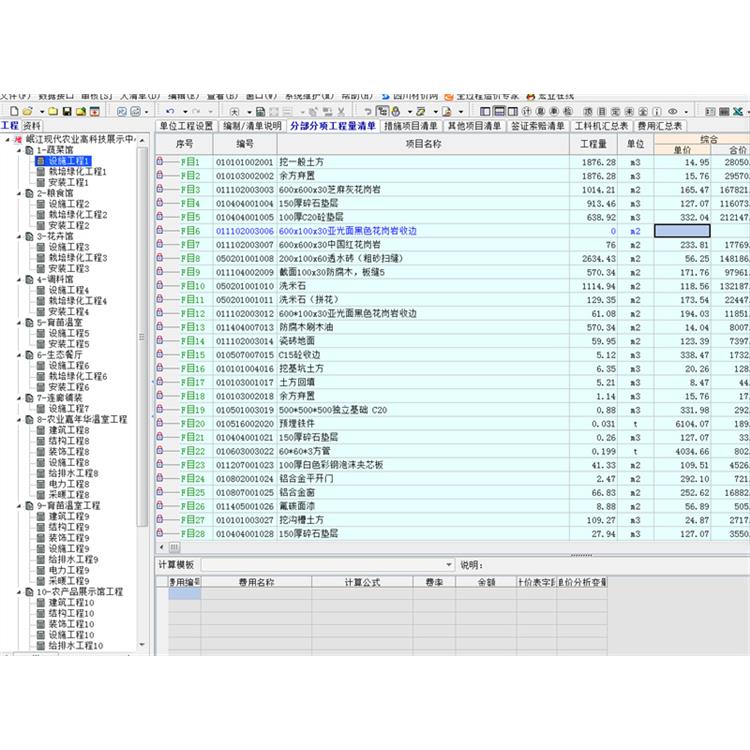Image resolution: width=750 pixels, height=750 pixels.
Task: Collapse the 1-蔬菜馆 tree node
Action: (x=19, y=150)
